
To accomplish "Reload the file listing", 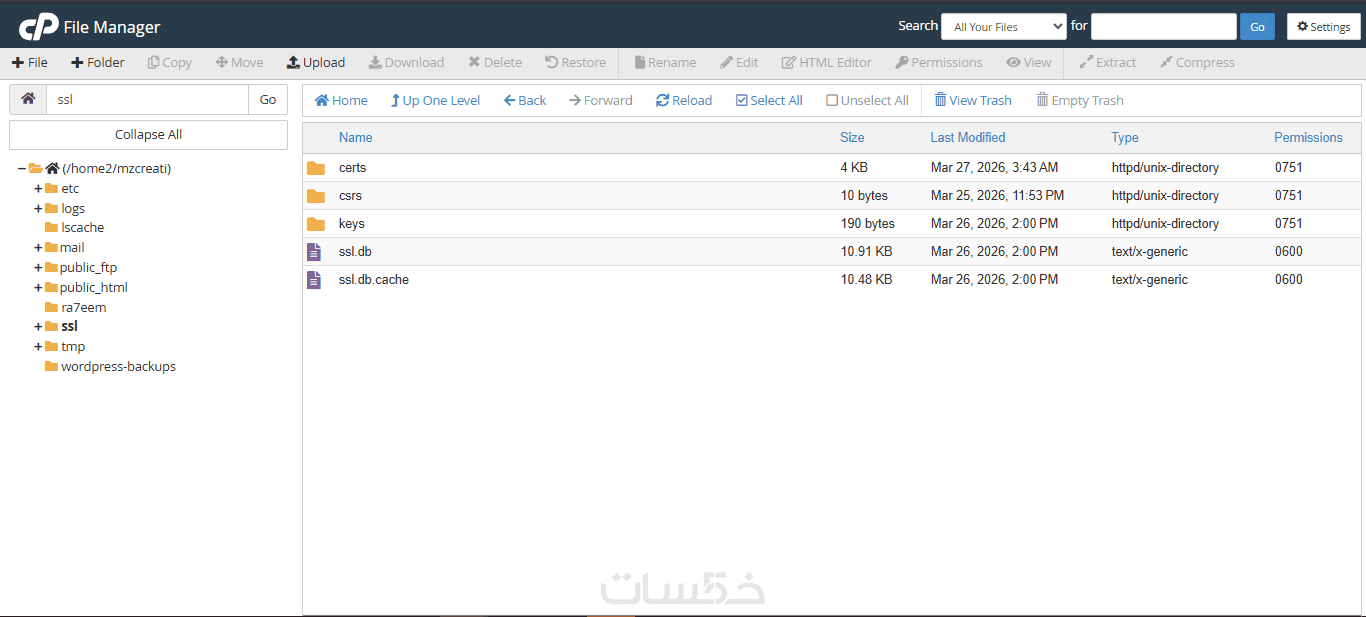I will pos(684,100).
